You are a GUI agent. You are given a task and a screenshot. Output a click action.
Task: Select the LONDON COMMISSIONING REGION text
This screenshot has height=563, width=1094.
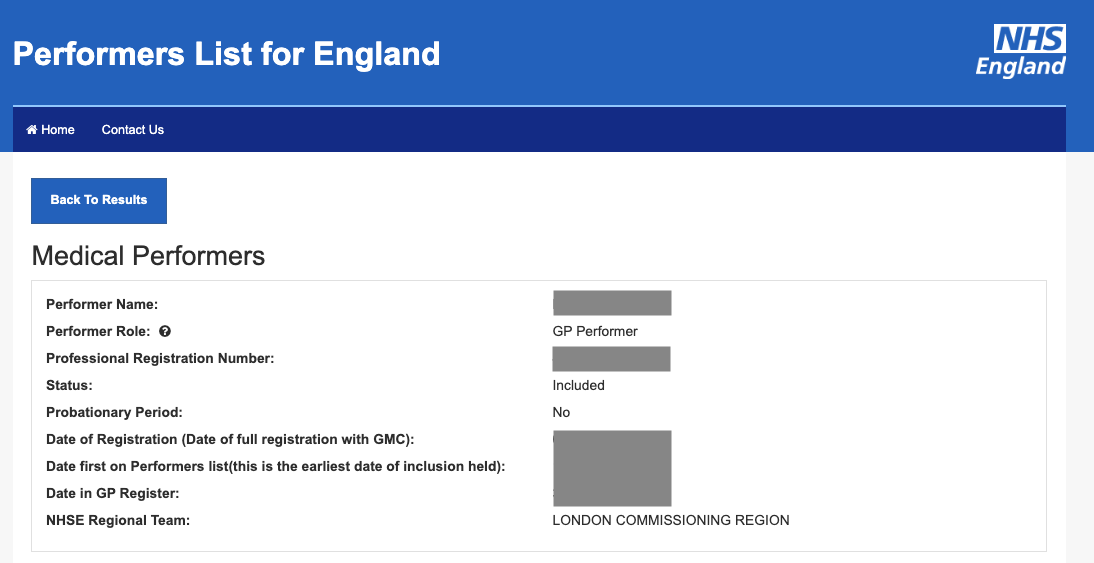(x=671, y=520)
